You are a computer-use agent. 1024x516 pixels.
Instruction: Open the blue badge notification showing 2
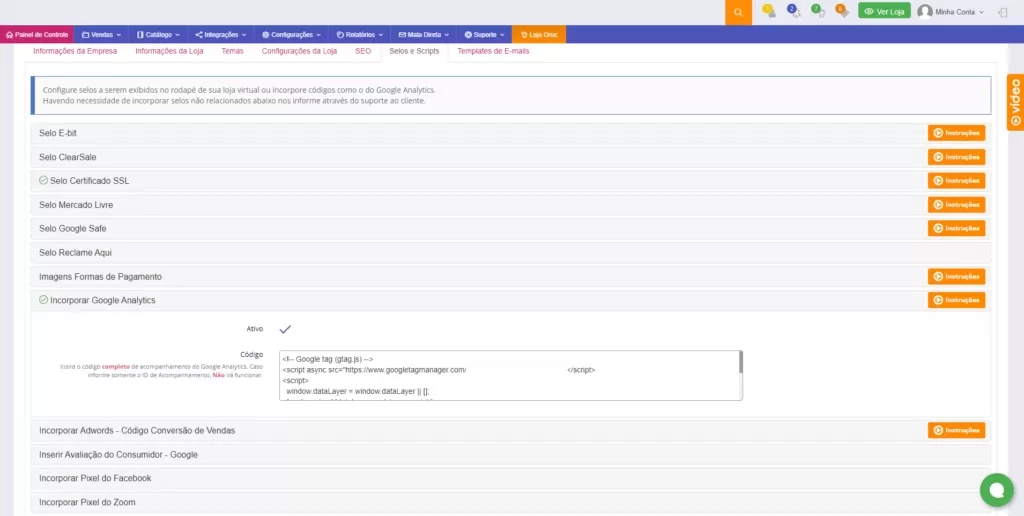pyautogui.click(x=793, y=10)
